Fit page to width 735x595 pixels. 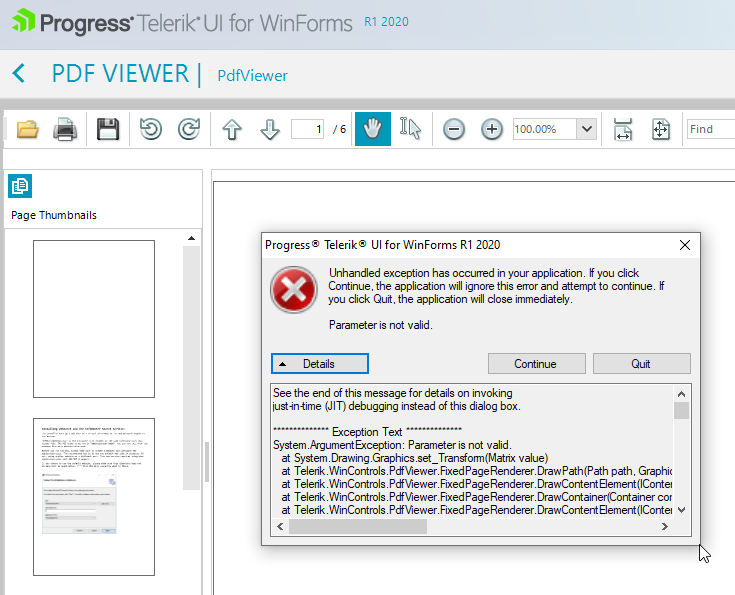[623, 129]
